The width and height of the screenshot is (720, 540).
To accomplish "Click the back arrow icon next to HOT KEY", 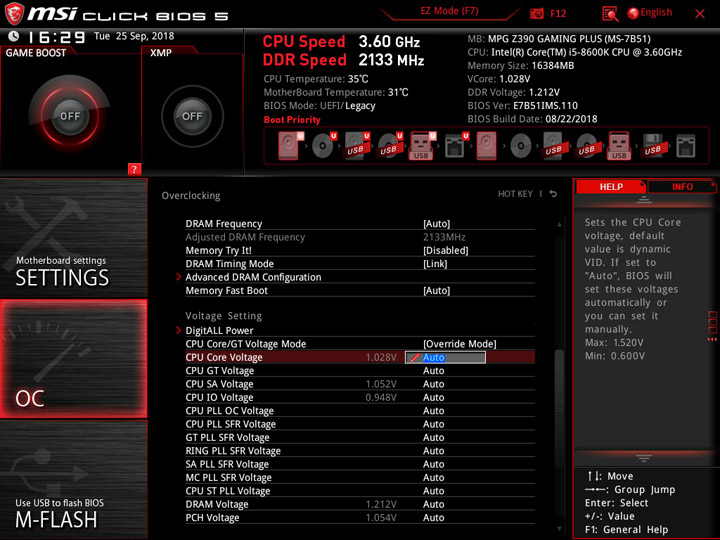I will tap(553, 194).
